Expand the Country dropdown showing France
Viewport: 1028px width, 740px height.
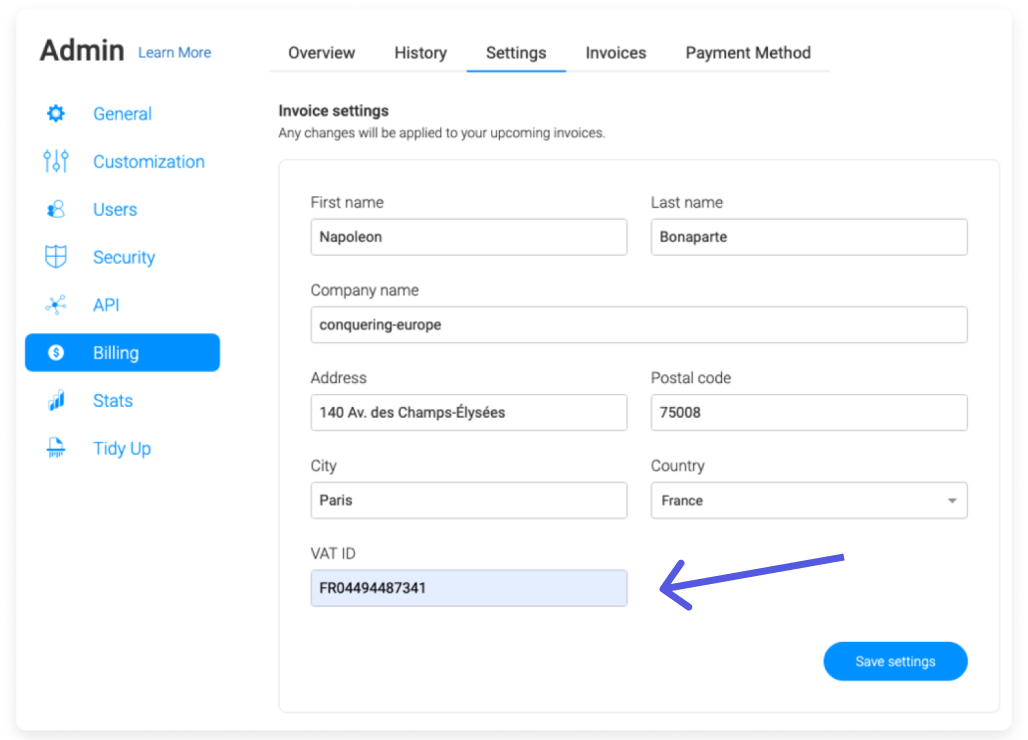pos(809,500)
